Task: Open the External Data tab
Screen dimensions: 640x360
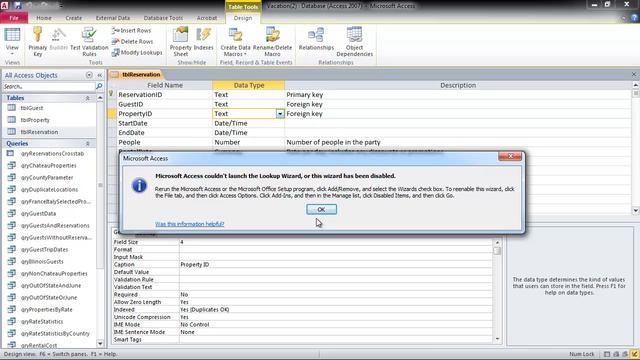Action: click(113, 18)
